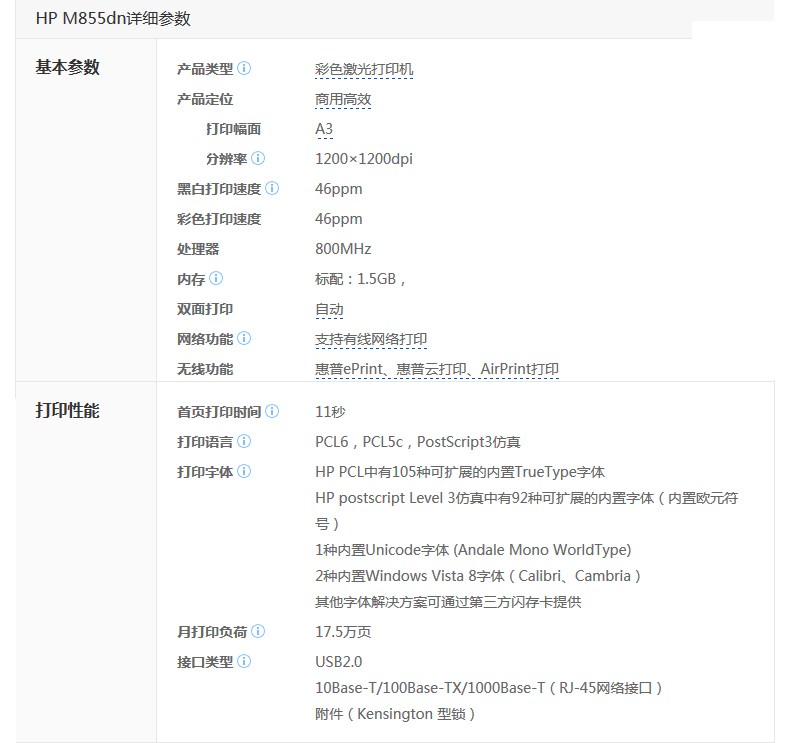Select the 800MHz processor value
This screenshot has width=790, height=743.
(x=343, y=249)
